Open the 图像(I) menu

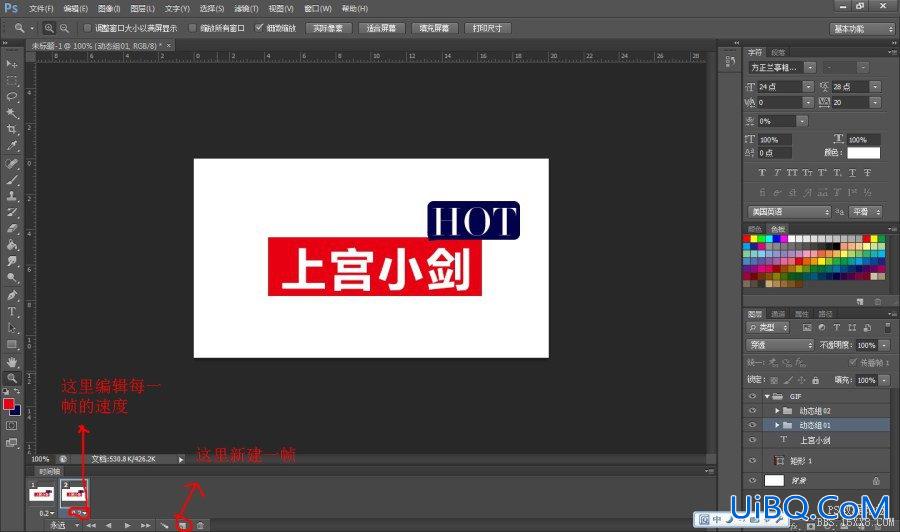tap(109, 9)
